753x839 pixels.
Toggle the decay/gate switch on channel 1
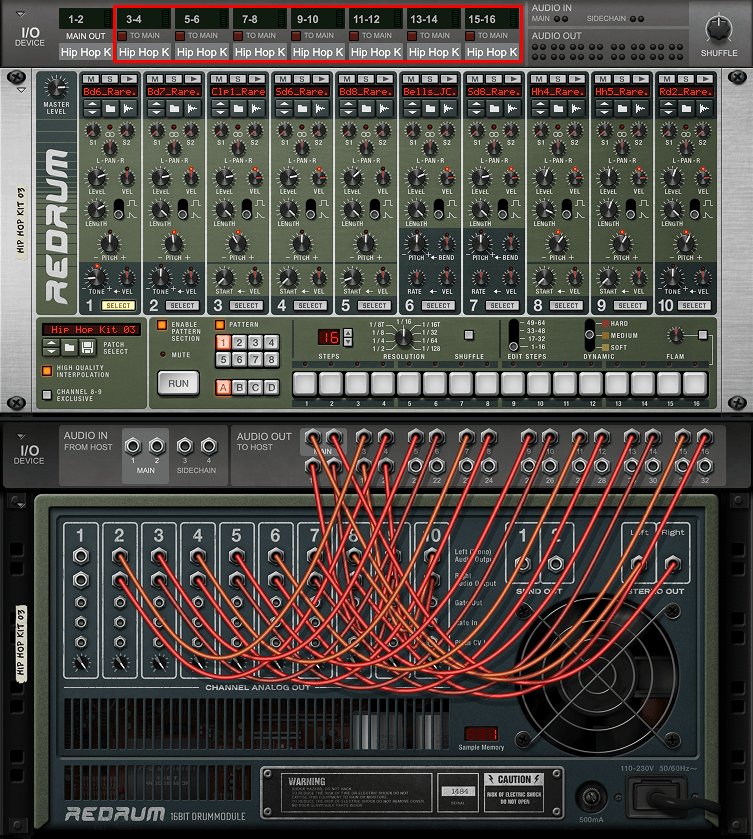(x=119, y=209)
